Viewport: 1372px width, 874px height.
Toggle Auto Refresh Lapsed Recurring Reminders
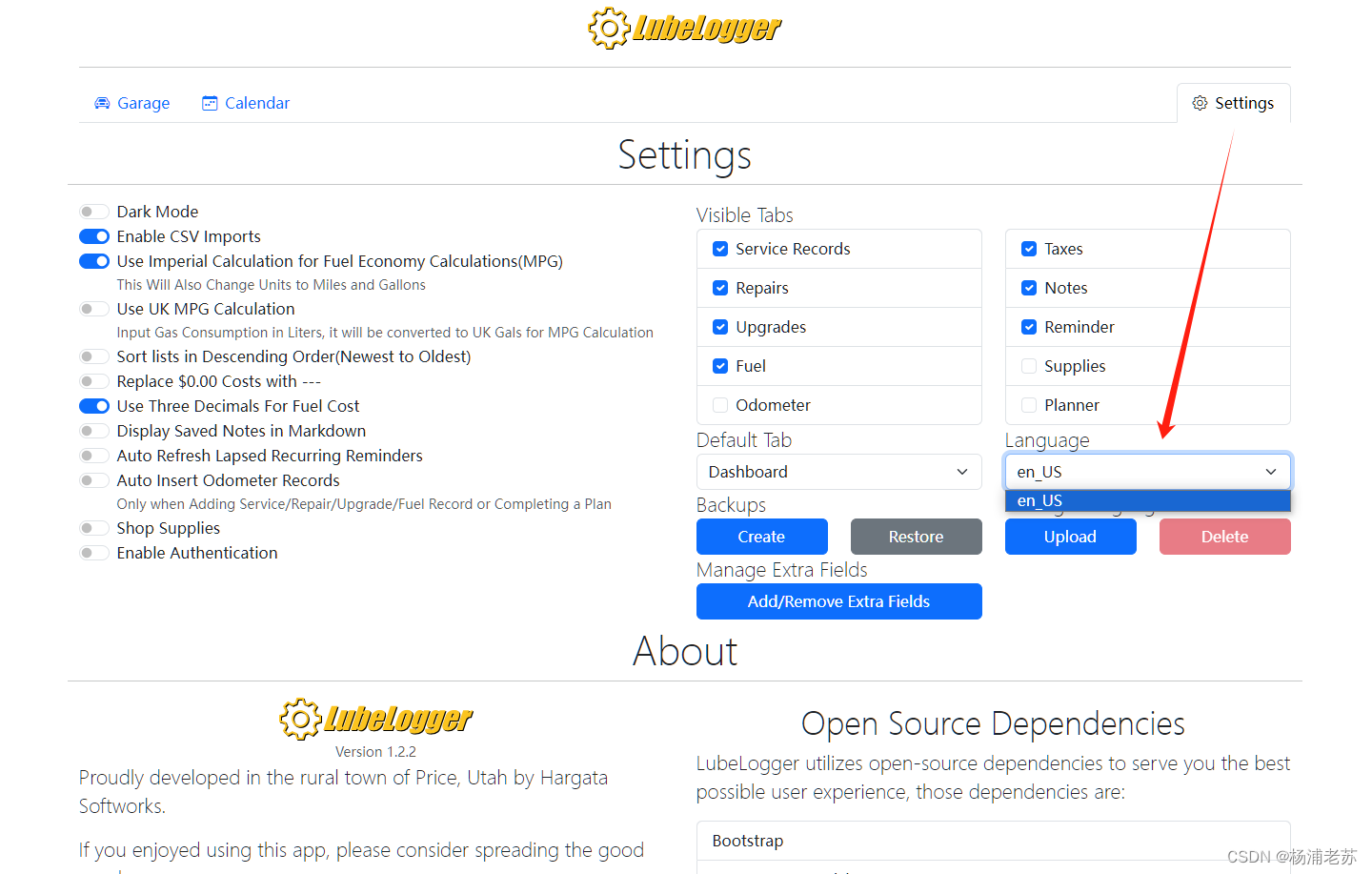click(x=94, y=456)
